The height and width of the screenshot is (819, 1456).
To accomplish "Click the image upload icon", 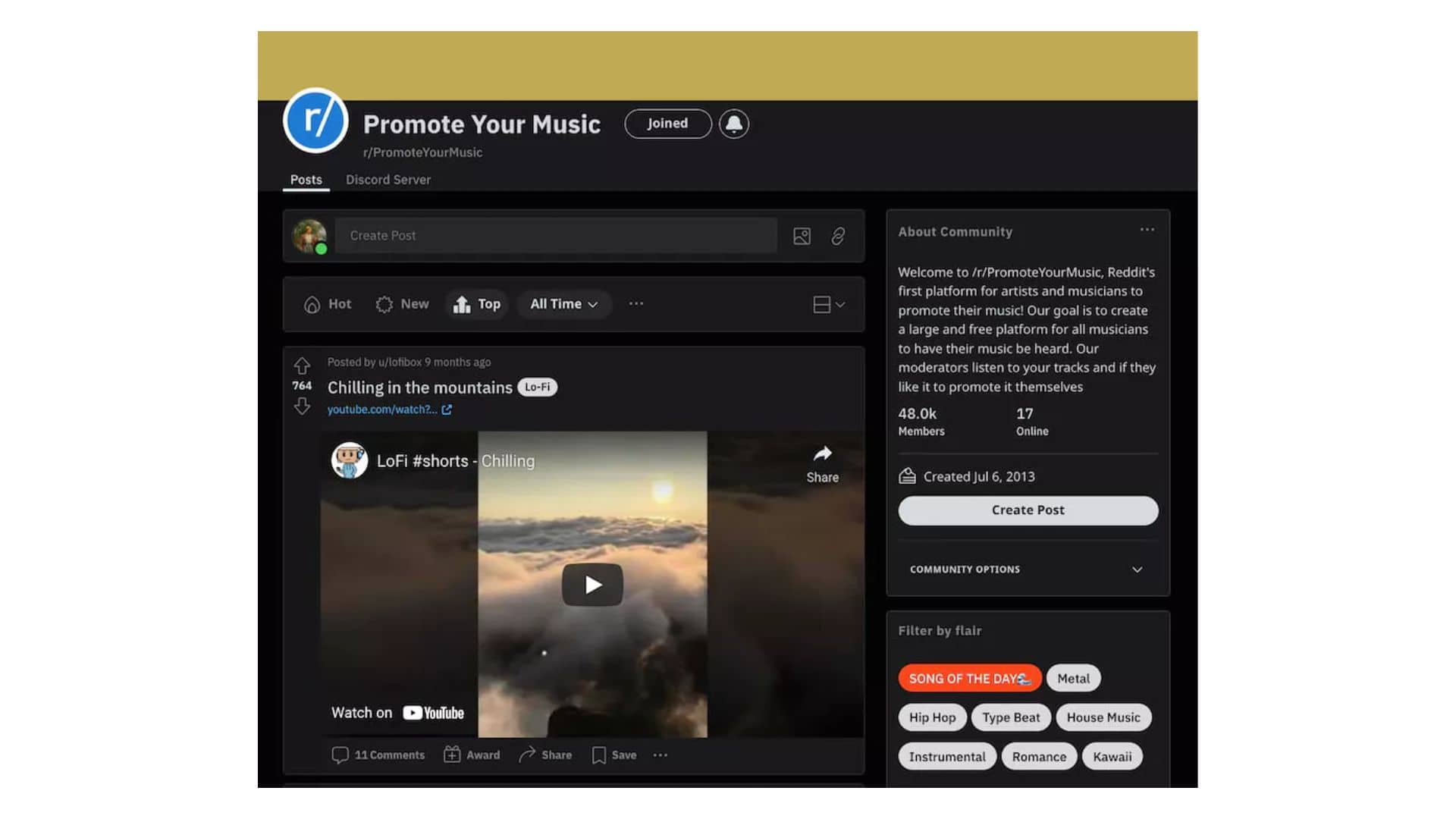I will (802, 237).
